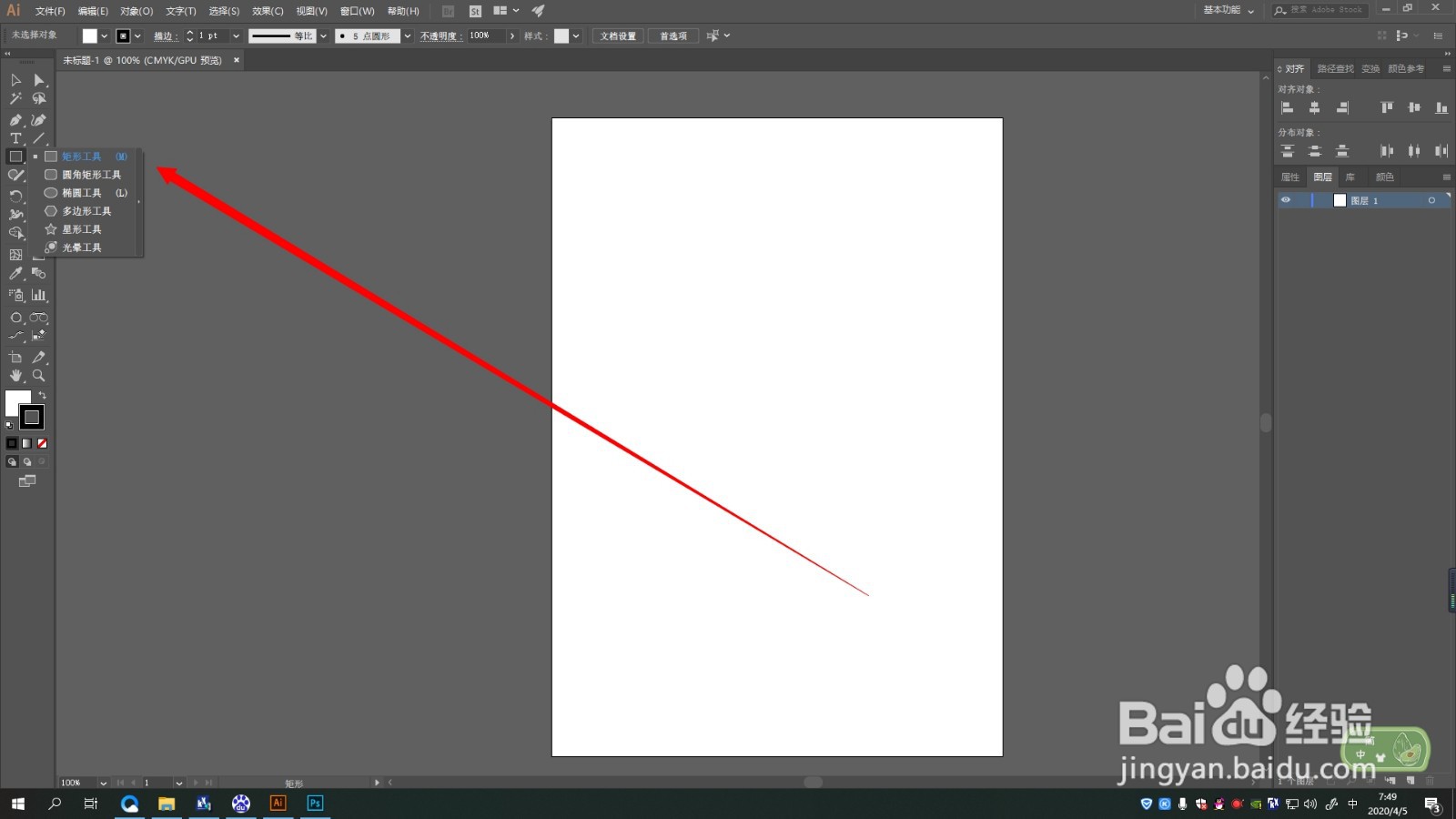Choose the Rotate tool
The height and width of the screenshot is (819, 1456).
tap(15, 196)
